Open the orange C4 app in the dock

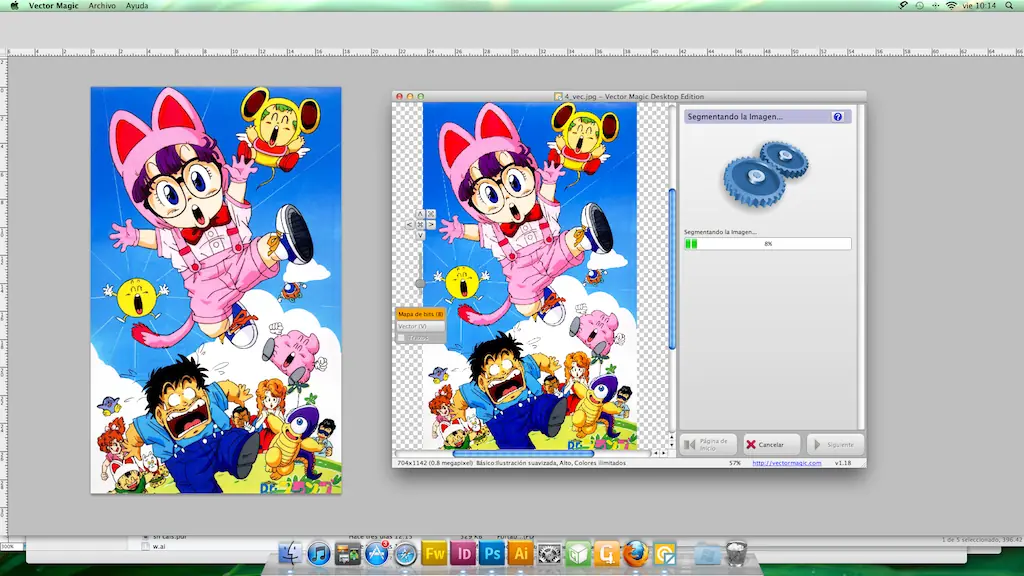click(607, 554)
